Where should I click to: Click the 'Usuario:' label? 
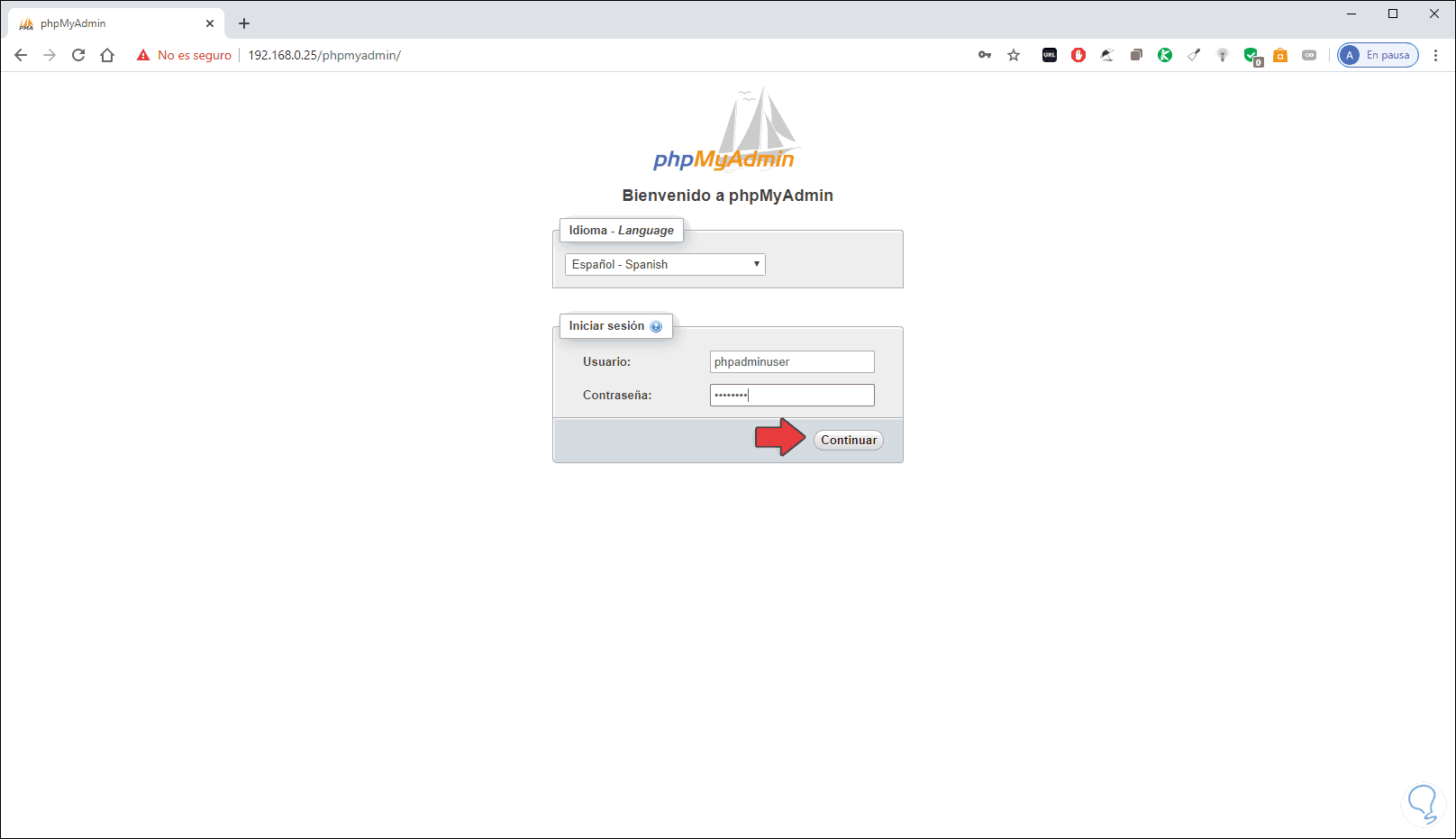click(x=606, y=361)
